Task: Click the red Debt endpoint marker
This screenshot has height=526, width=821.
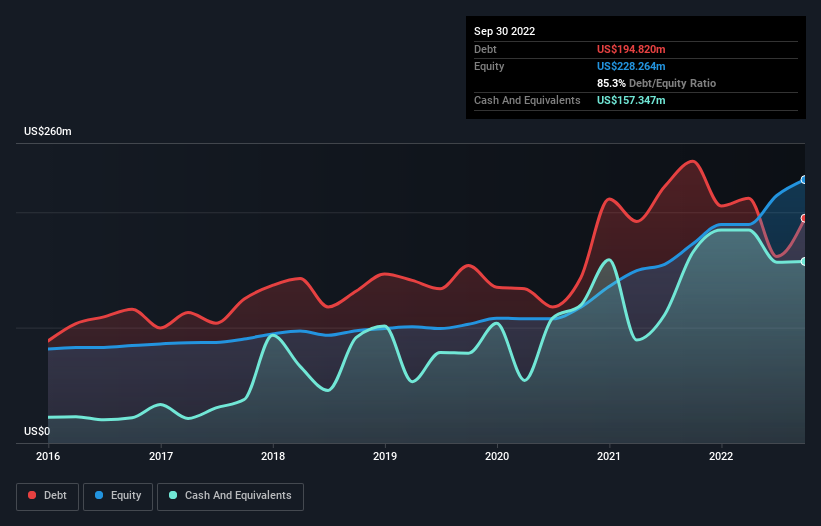Action: point(804,218)
